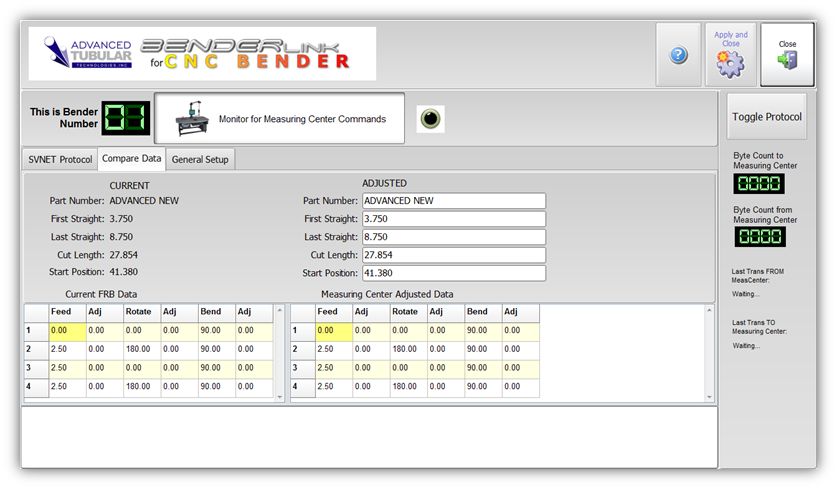Select the Compare Data tab
This screenshot has height=489, width=837.
(x=131, y=159)
